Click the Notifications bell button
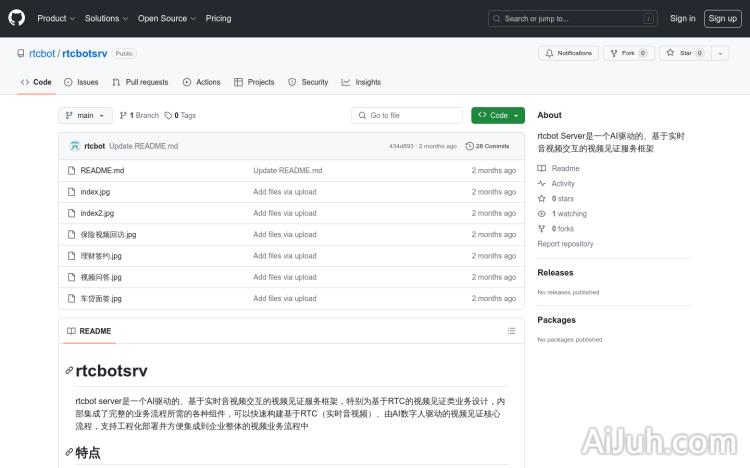 (568, 53)
